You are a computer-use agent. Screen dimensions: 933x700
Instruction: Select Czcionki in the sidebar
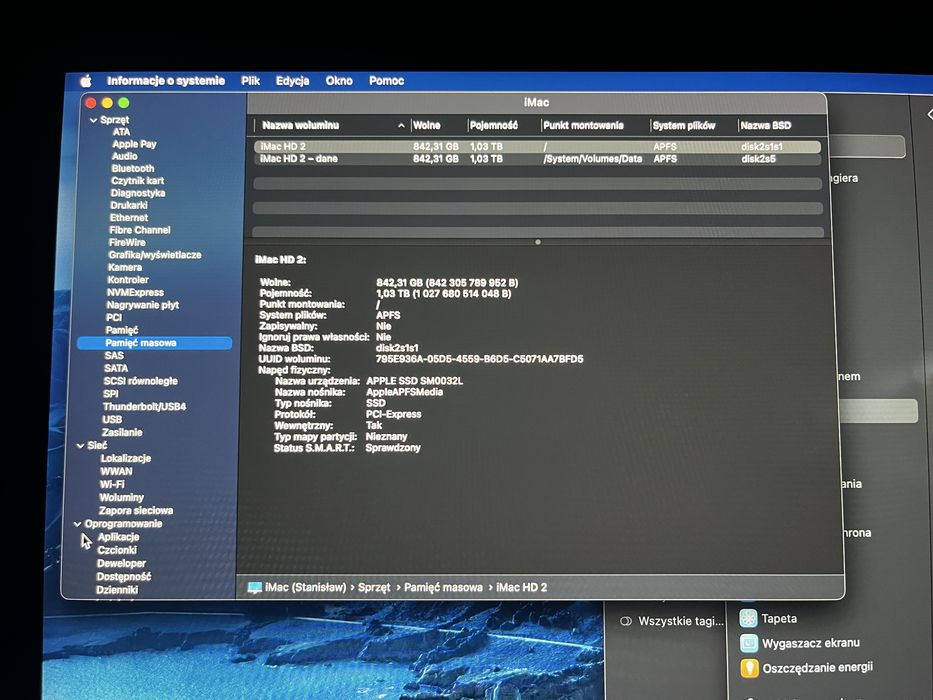pos(117,550)
